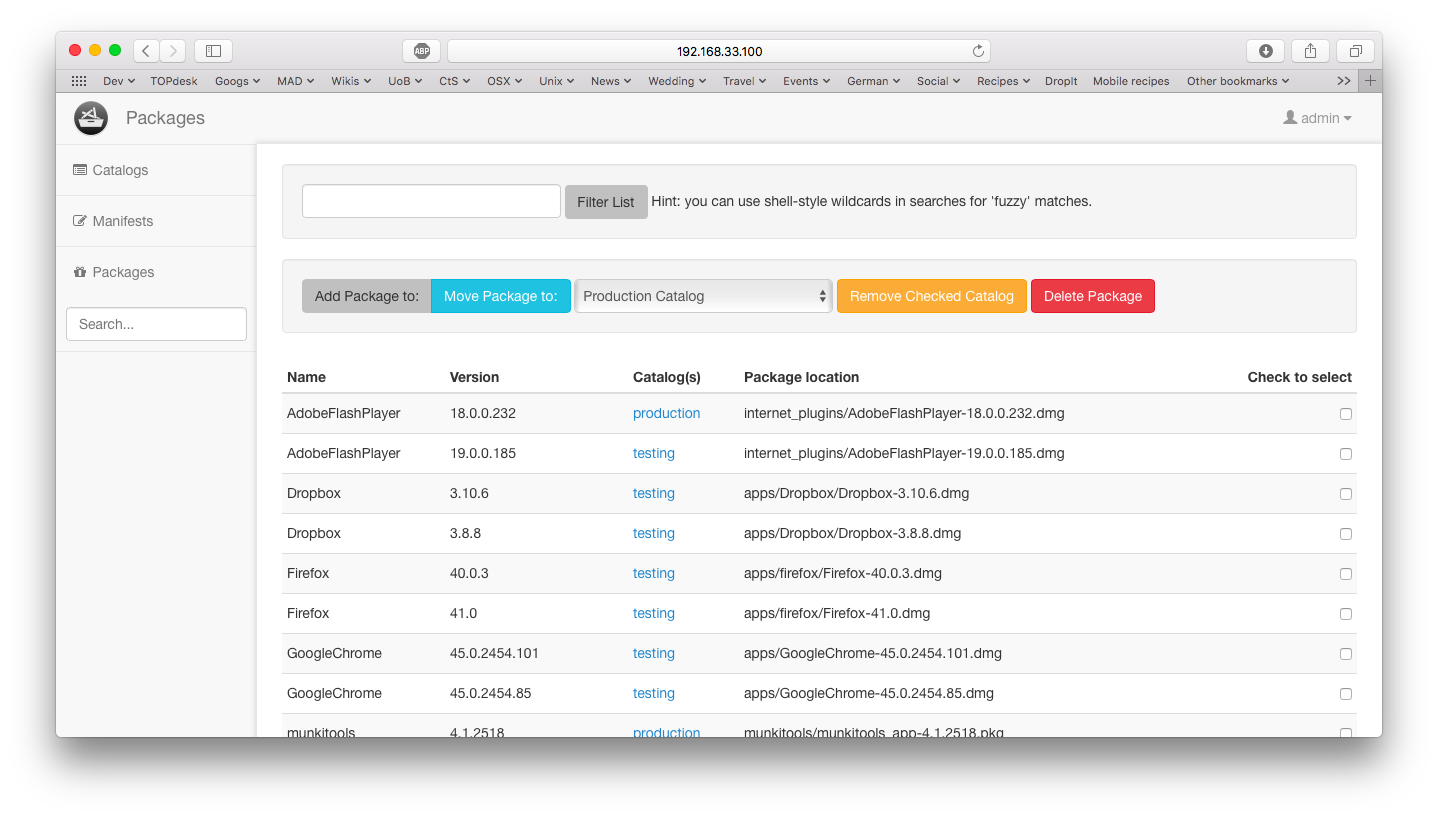Open Catalogs in the sidebar
Viewport: 1438px width, 817px height.
point(156,170)
